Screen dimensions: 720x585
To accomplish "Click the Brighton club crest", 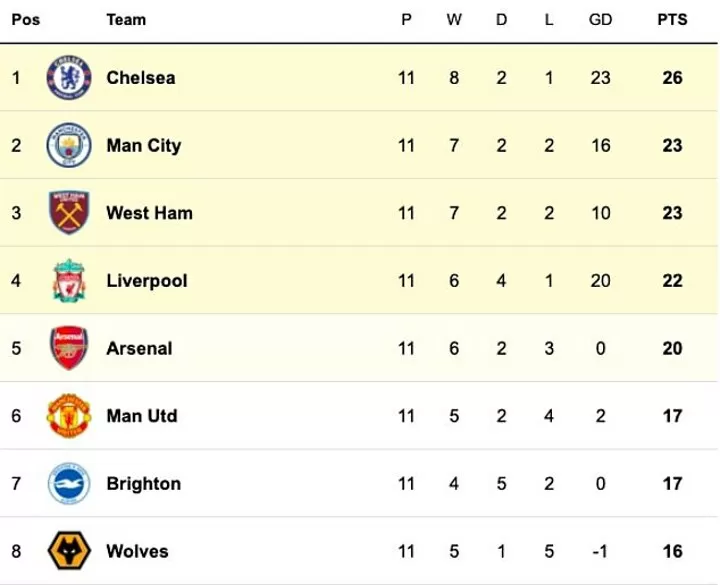I will click(x=69, y=483).
